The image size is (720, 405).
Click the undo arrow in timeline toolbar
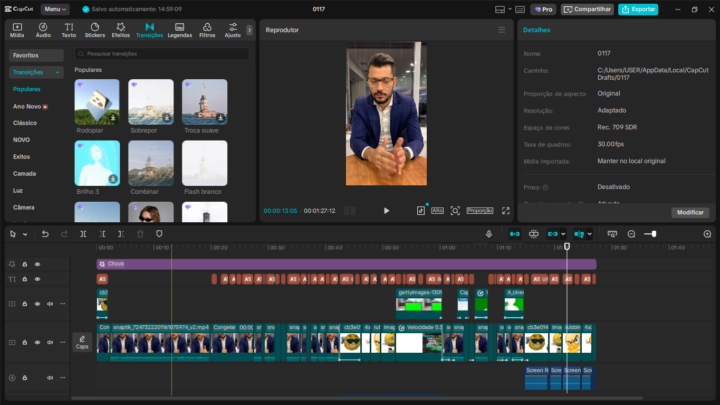[x=45, y=234]
